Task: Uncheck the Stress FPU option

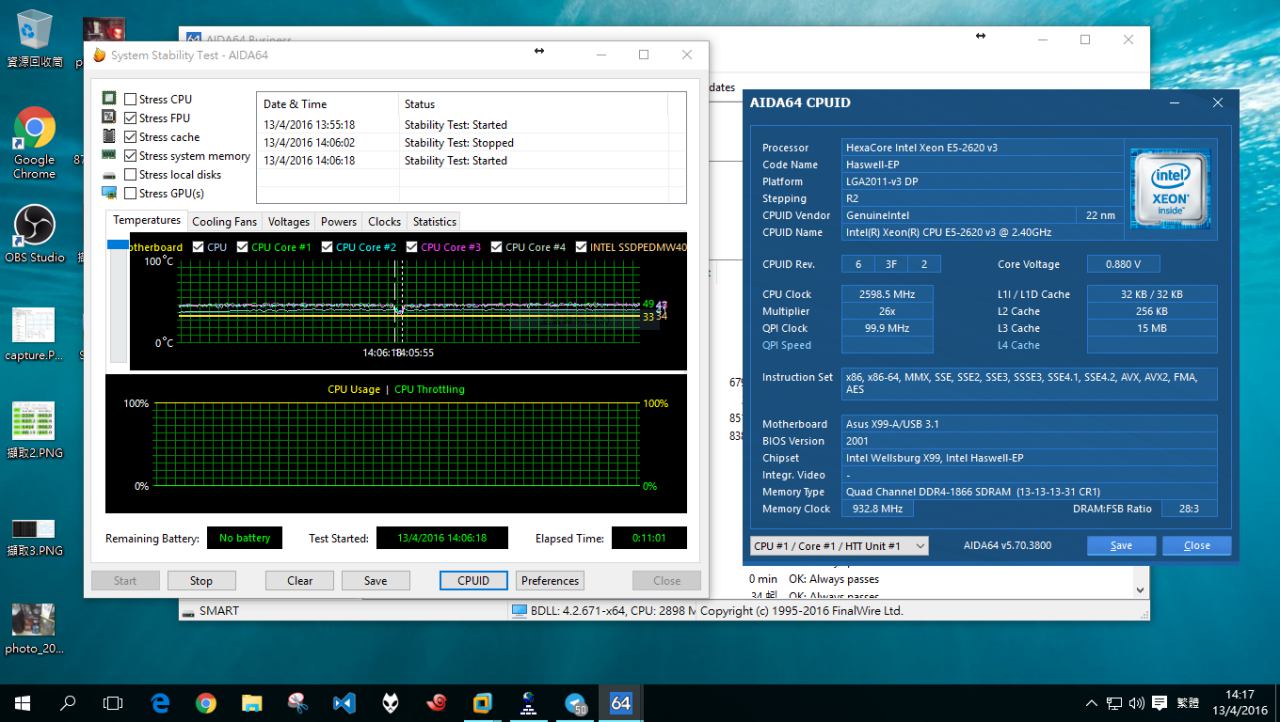Action: [130, 118]
